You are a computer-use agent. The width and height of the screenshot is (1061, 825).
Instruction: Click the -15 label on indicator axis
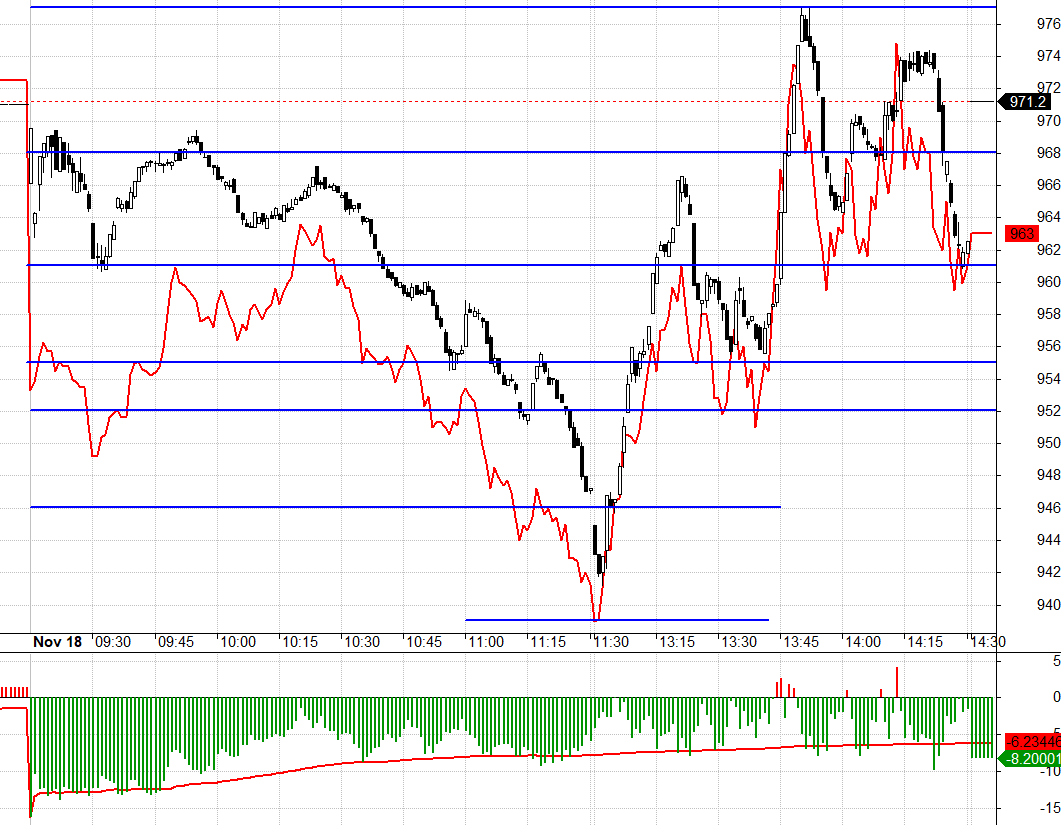1050,806
